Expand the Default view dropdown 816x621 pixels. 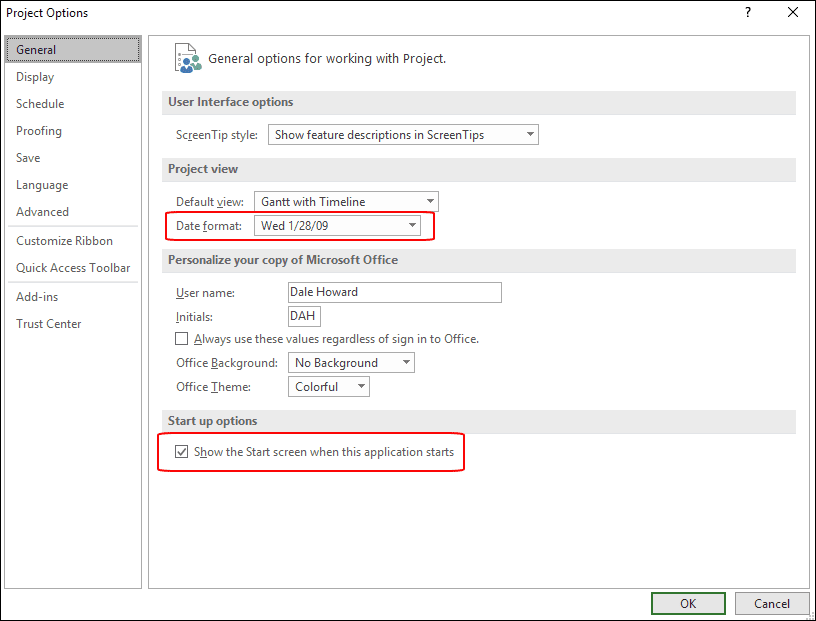coord(346,201)
